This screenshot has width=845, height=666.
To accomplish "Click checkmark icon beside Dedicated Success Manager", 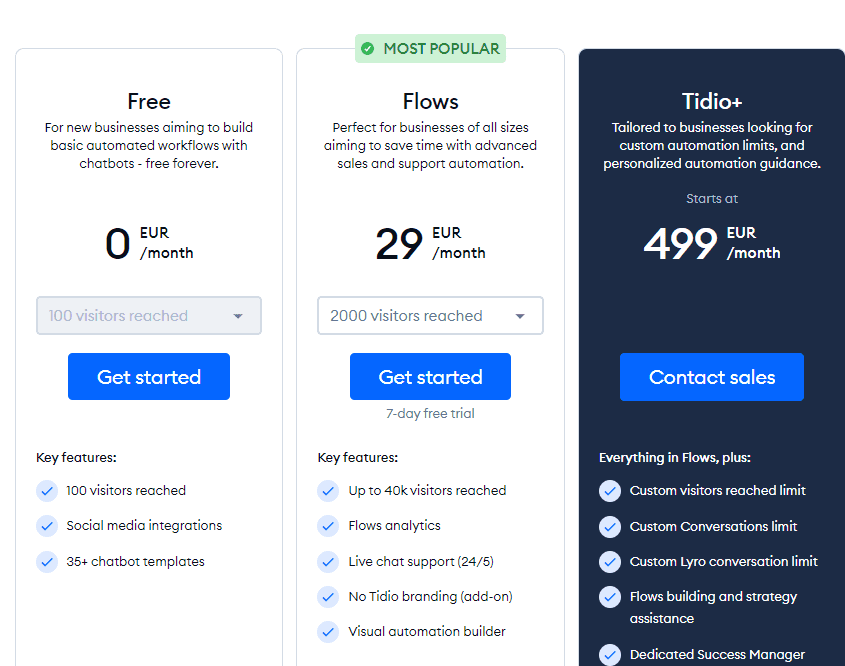I will point(610,655).
